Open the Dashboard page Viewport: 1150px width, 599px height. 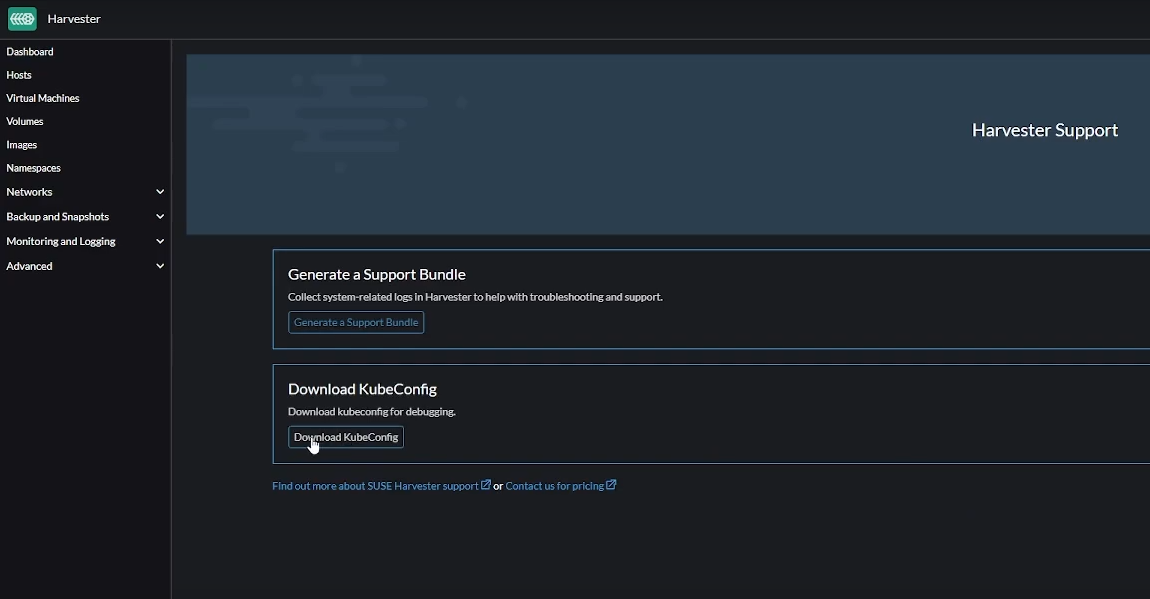[x=30, y=51]
